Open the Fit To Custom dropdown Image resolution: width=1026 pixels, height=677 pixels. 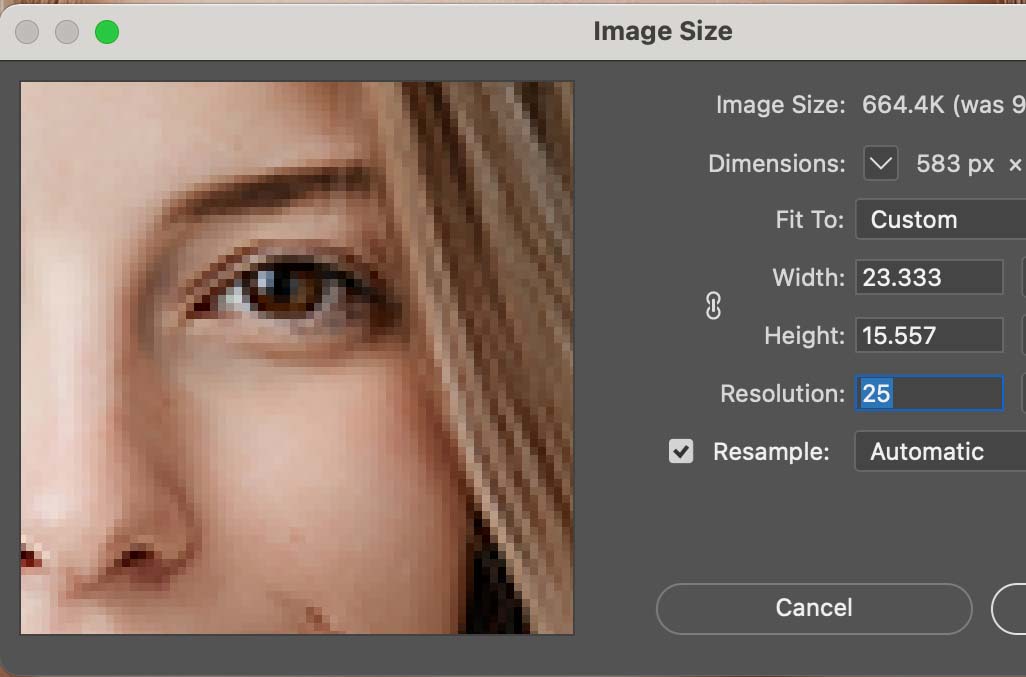click(940, 220)
